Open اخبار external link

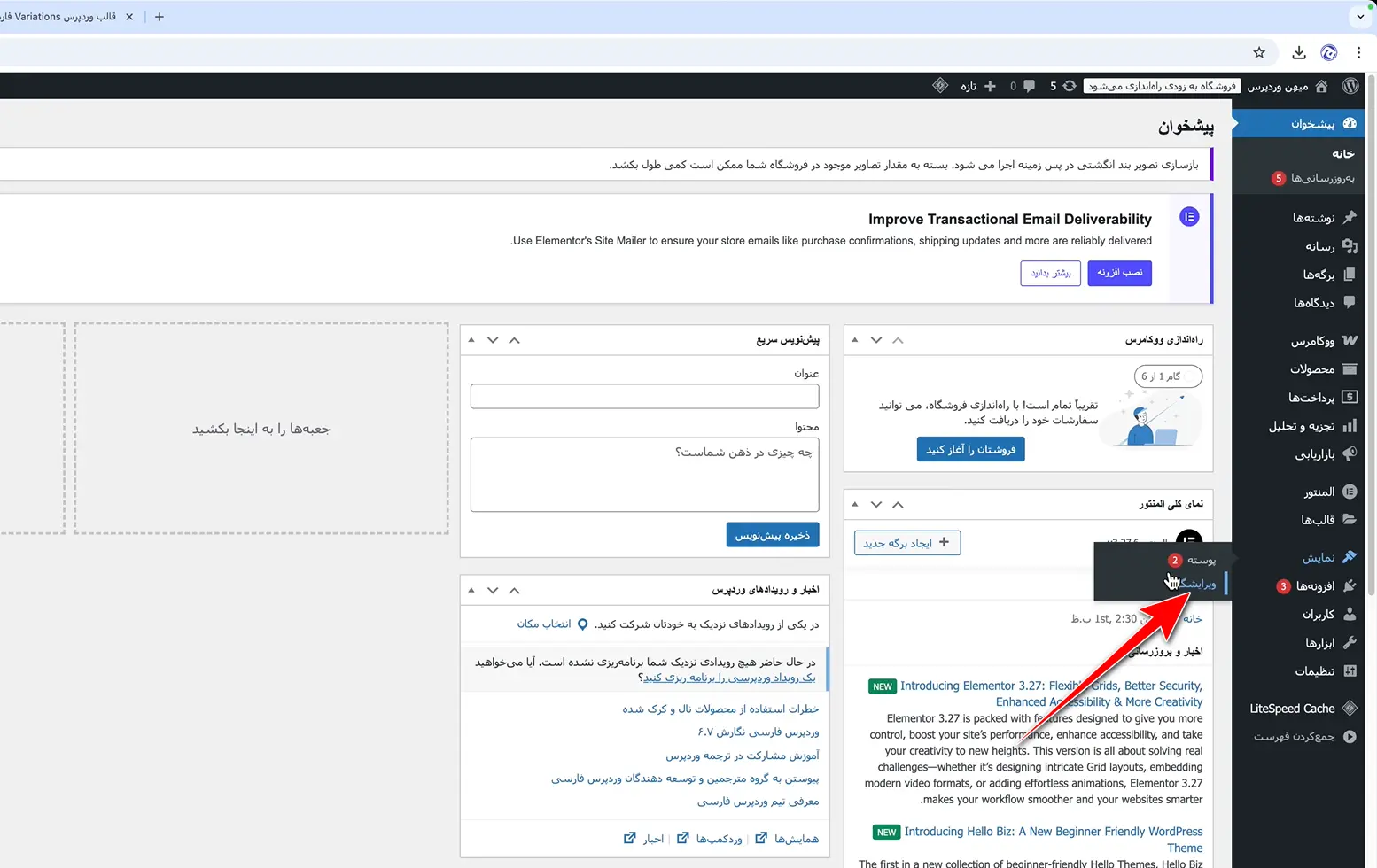644,839
